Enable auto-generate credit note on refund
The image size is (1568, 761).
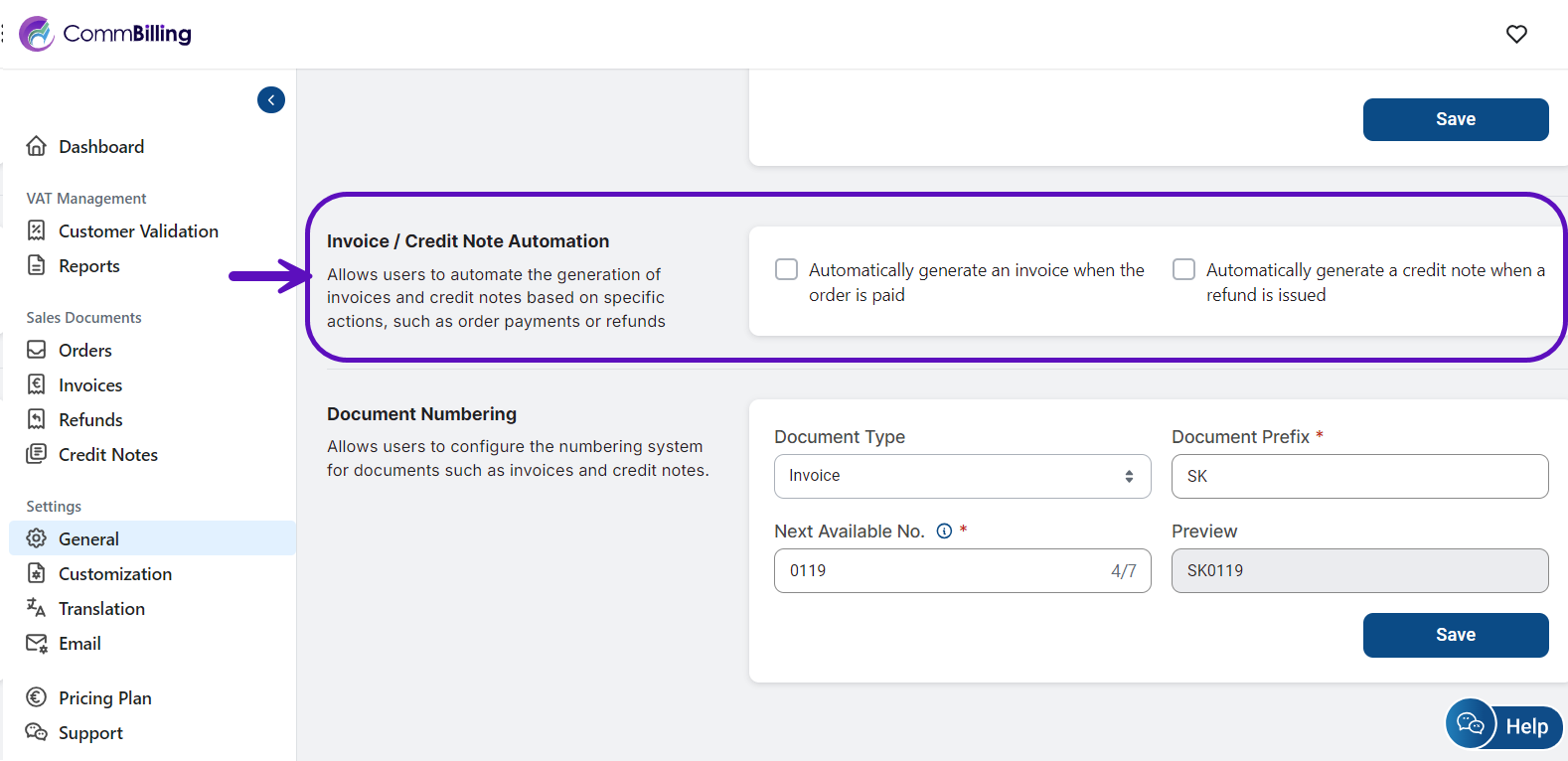pos(1183,269)
